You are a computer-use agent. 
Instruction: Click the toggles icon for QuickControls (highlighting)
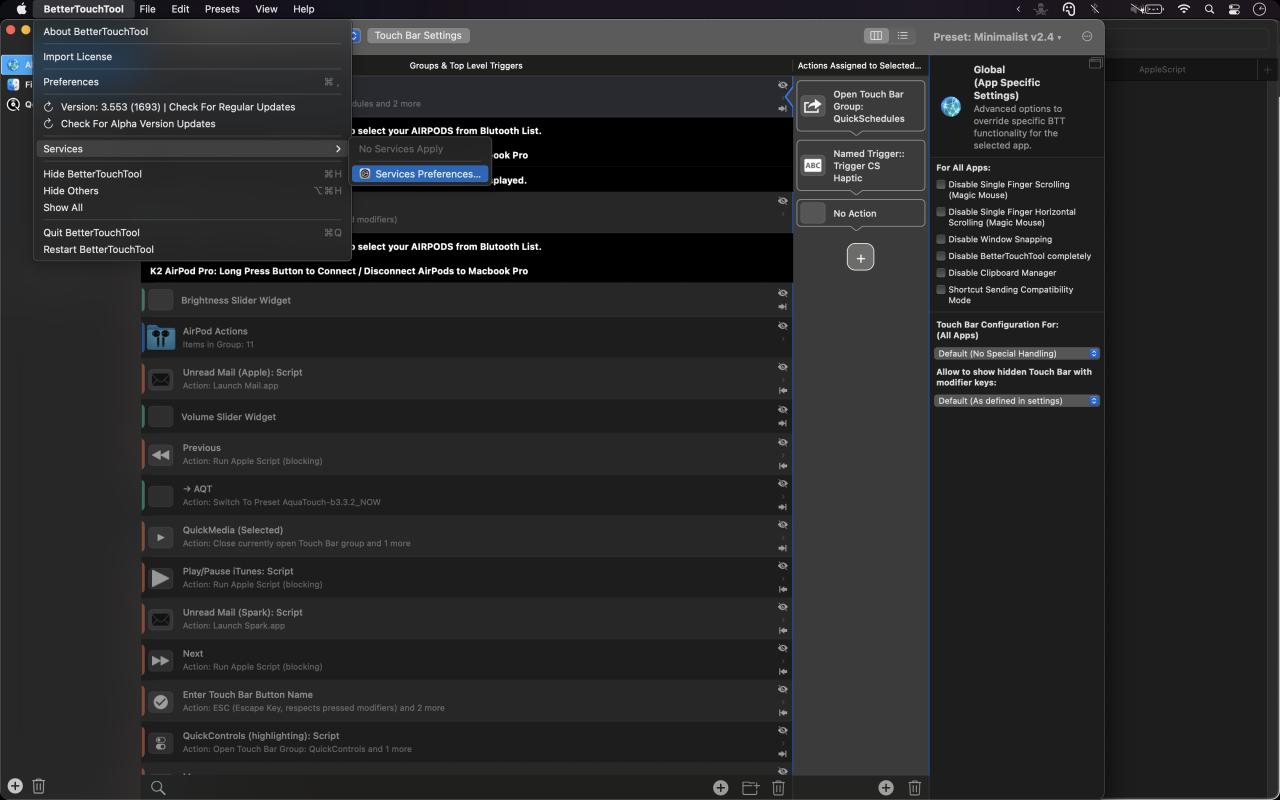[161, 743]
